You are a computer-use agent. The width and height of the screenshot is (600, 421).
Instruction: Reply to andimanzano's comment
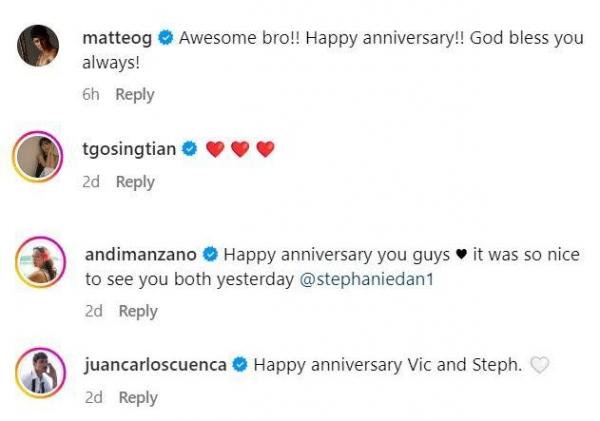coord(138,311)
